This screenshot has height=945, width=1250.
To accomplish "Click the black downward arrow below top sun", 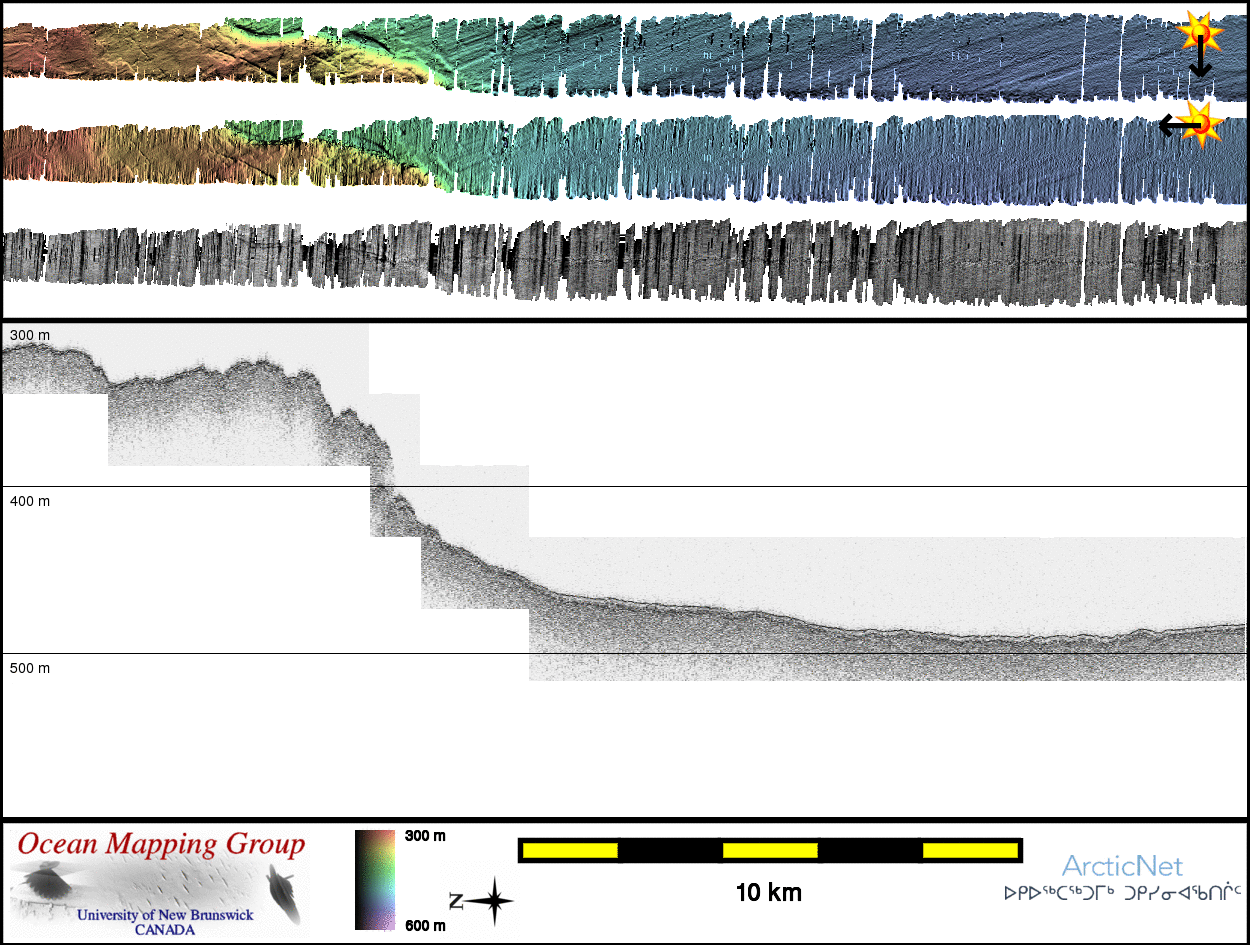I will pyautogui.click(x=1200, y=64).
